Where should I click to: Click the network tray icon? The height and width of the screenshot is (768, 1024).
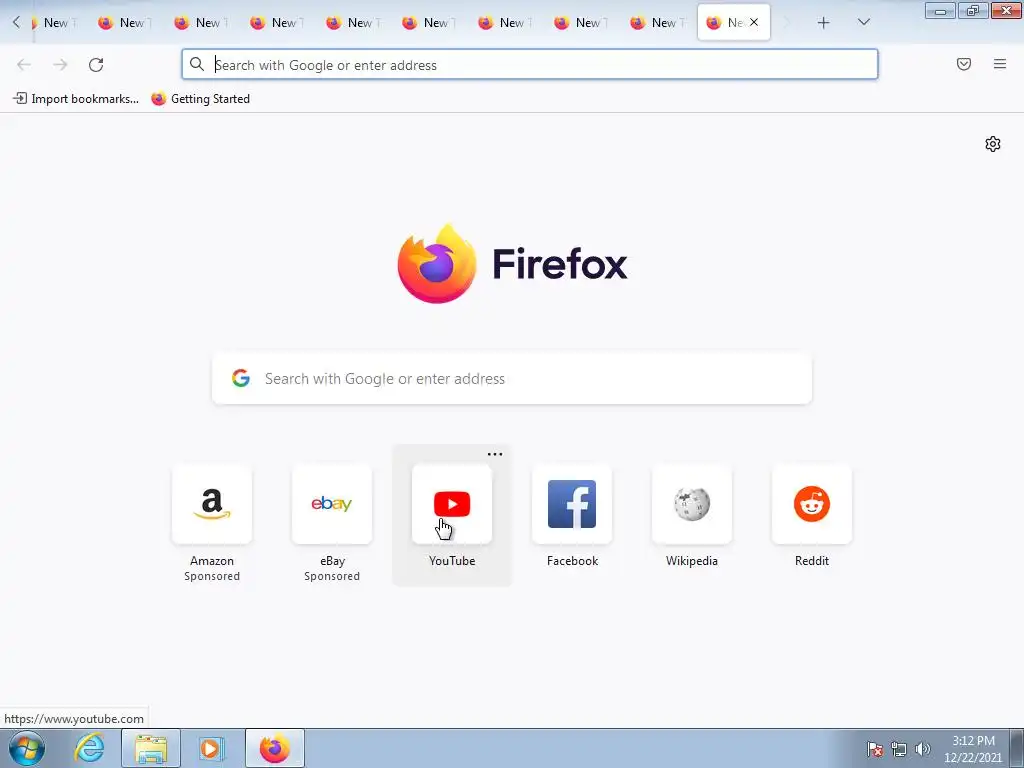click(899, 749)
